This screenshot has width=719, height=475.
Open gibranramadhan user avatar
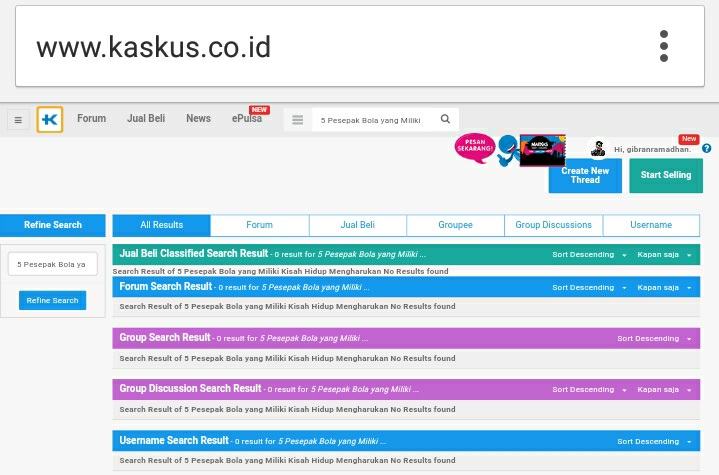coord(598,148)
